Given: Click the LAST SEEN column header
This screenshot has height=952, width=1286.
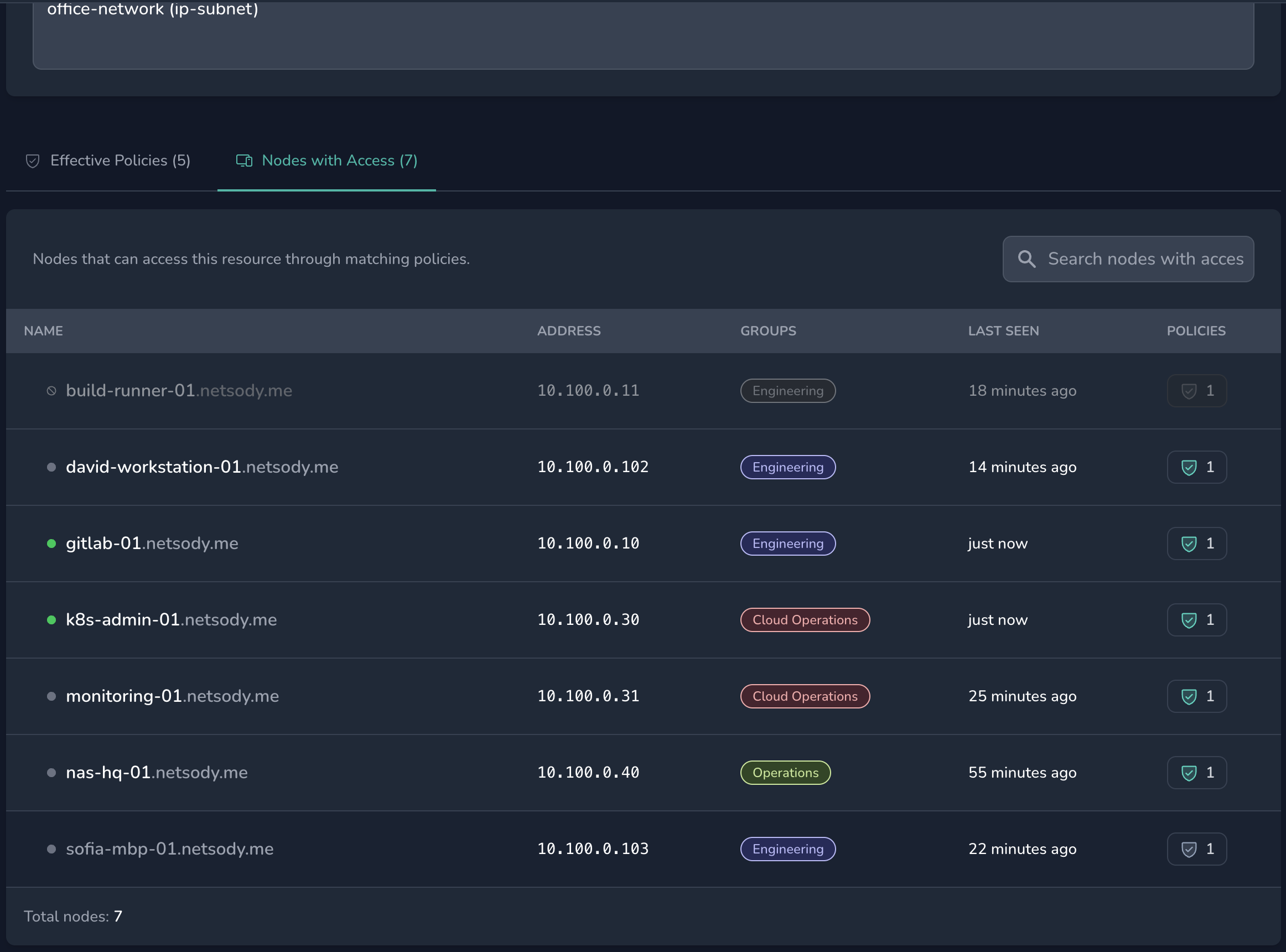Looking at the screenshot, I should [1003, 331].
